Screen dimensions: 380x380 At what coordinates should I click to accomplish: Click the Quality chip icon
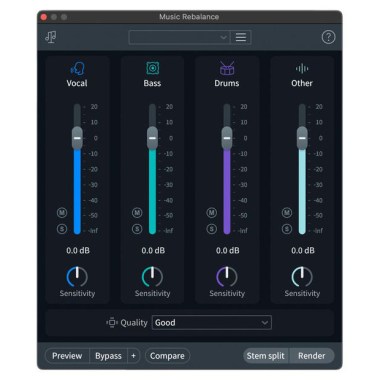[112, 322]
